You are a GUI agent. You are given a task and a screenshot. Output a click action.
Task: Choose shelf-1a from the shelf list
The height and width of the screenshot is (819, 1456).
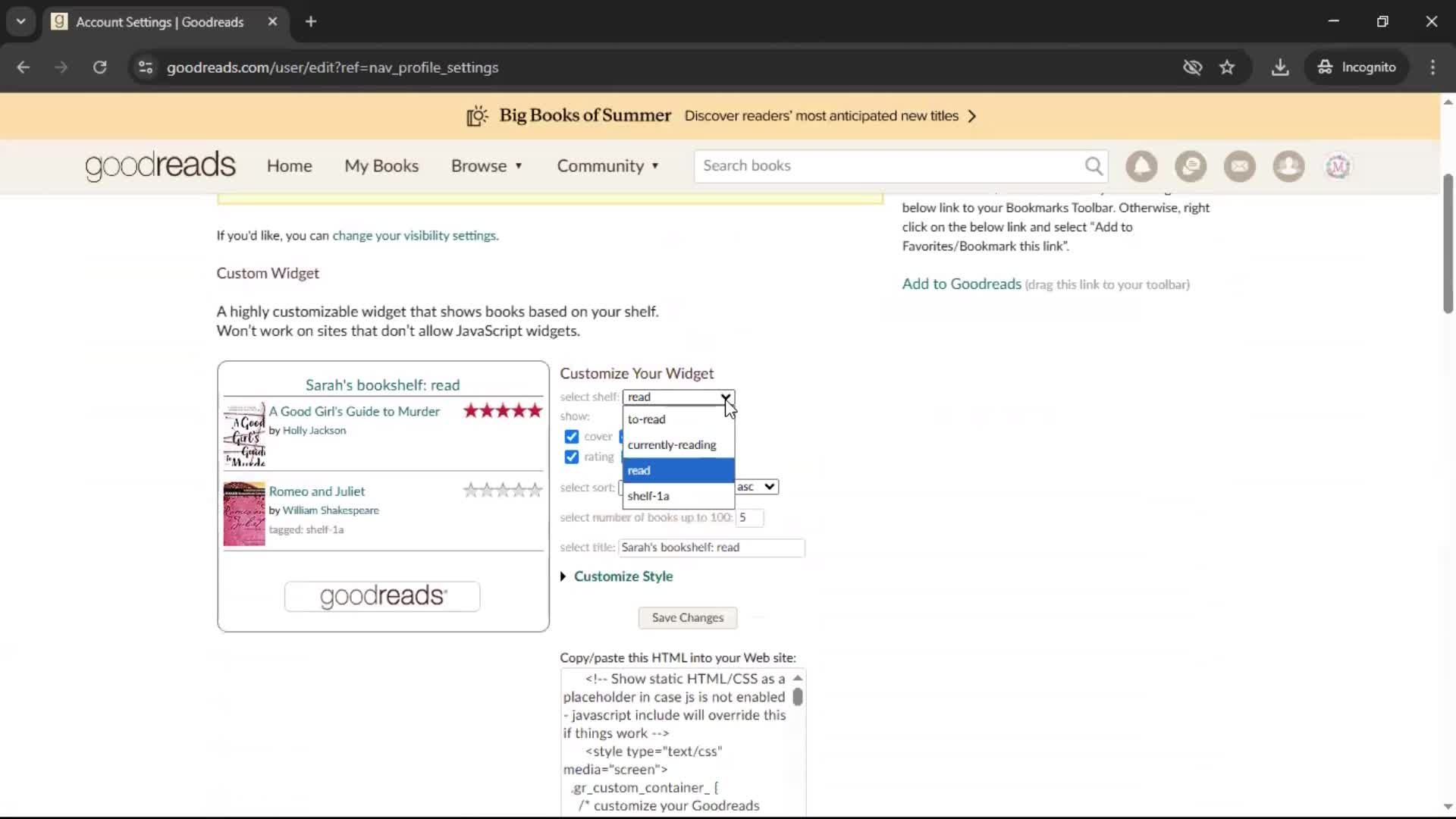coord(679,496)
